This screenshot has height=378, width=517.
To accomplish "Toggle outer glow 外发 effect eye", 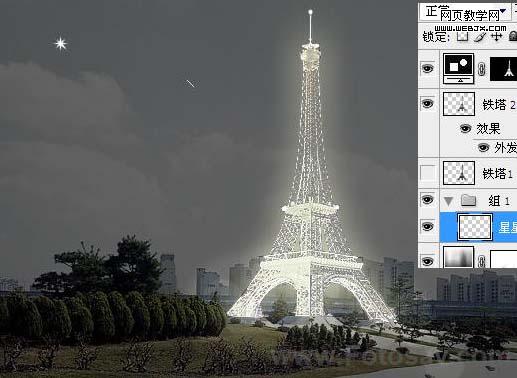I will click(x=483, y=147).
